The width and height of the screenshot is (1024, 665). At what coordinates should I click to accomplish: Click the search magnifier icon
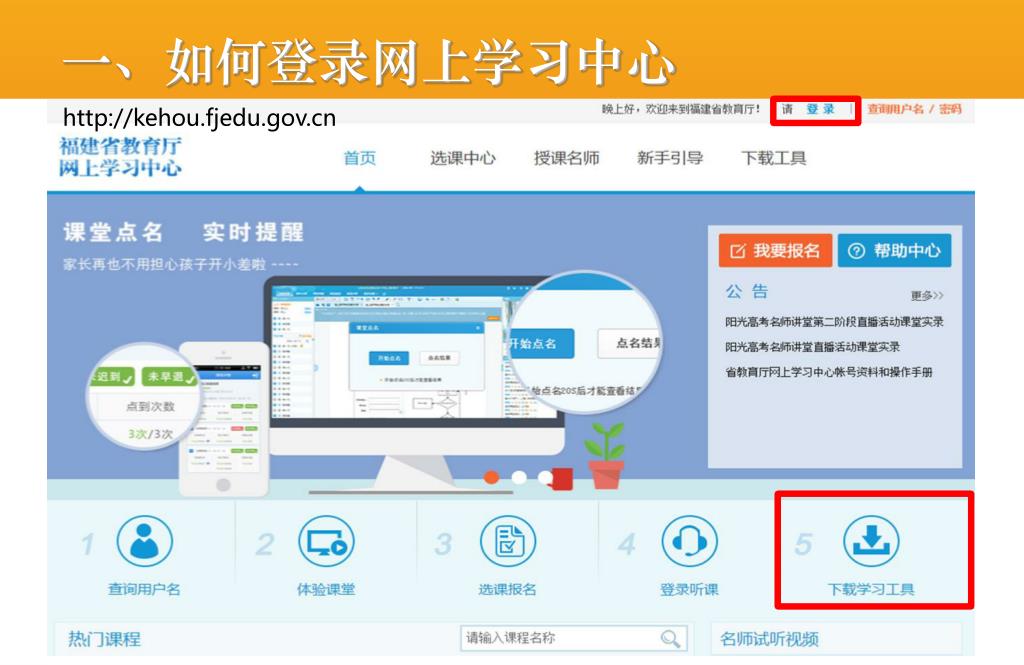coord(670,638)
